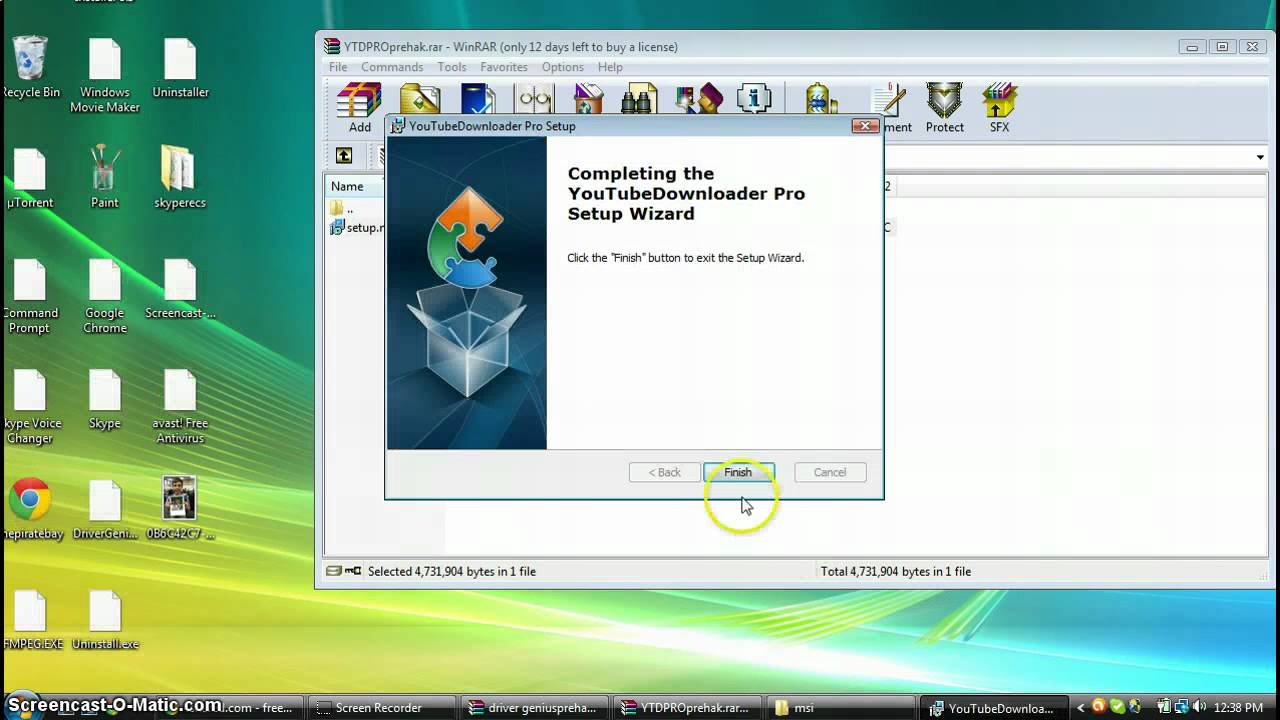The width and height of the screenshot is (1280, 720).
Task: Select the Uninstall.exe desktop icon
Action: pos(105,622)
